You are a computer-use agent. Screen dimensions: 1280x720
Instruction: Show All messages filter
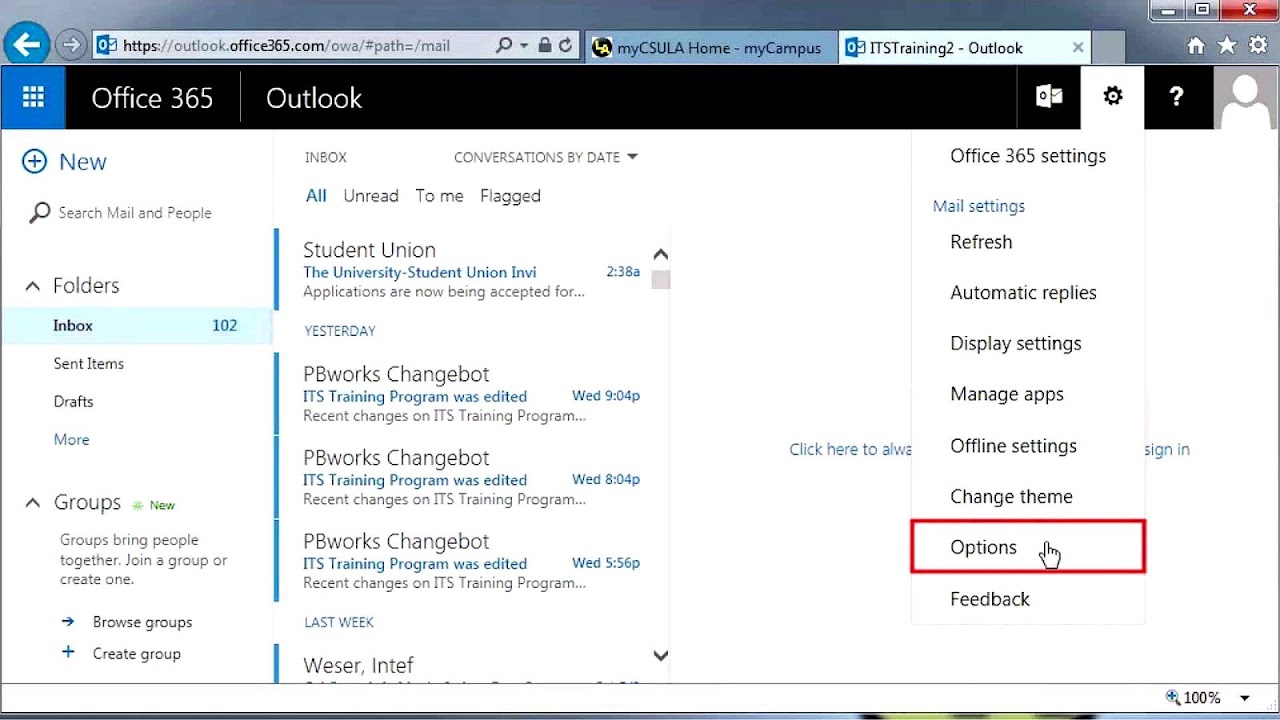[x=316, y=196]
